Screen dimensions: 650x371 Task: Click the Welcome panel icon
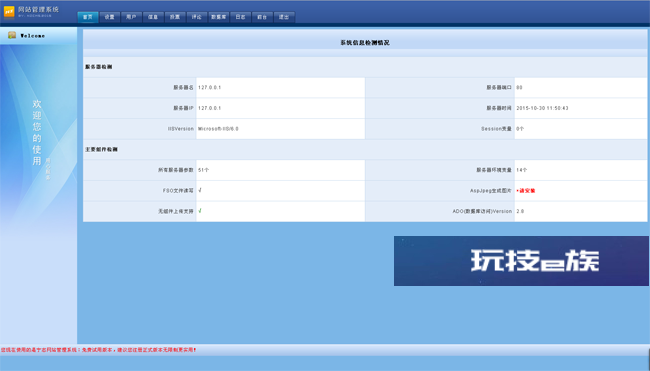pyautogui.click(x=12, y=35)
